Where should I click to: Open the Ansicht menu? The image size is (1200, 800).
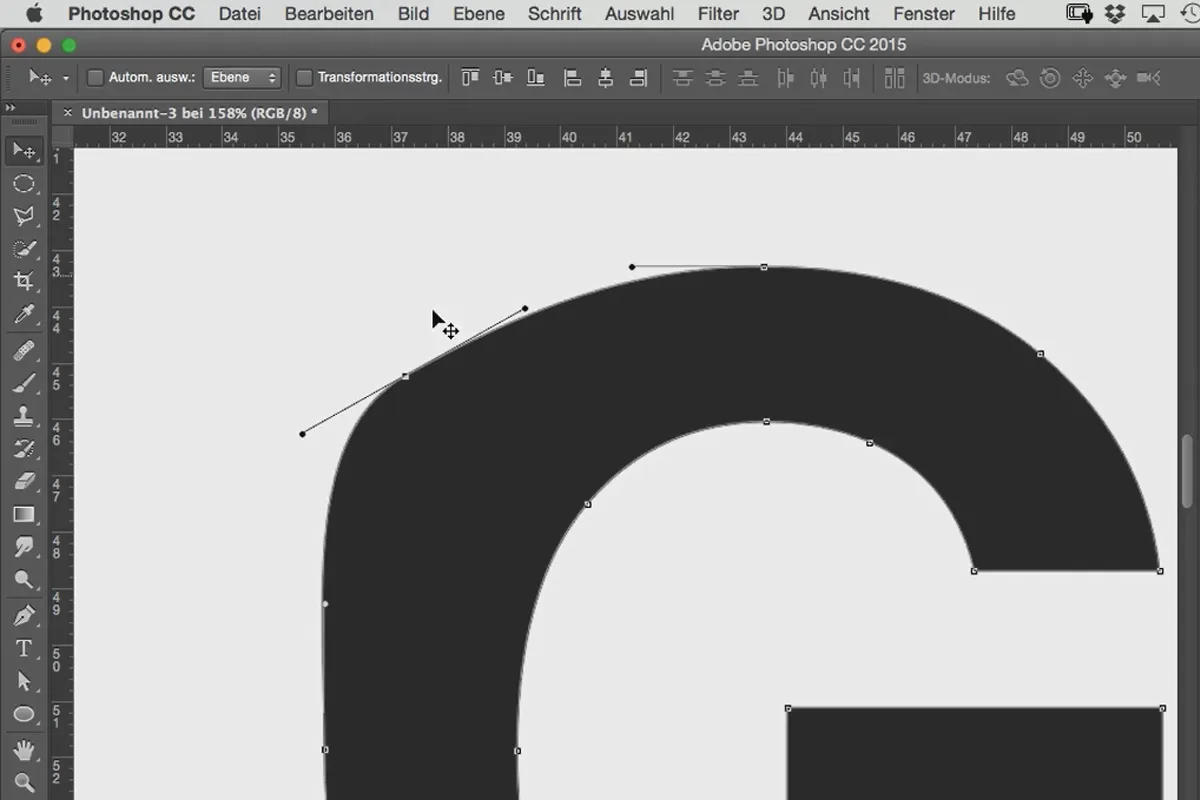point(837,14)
